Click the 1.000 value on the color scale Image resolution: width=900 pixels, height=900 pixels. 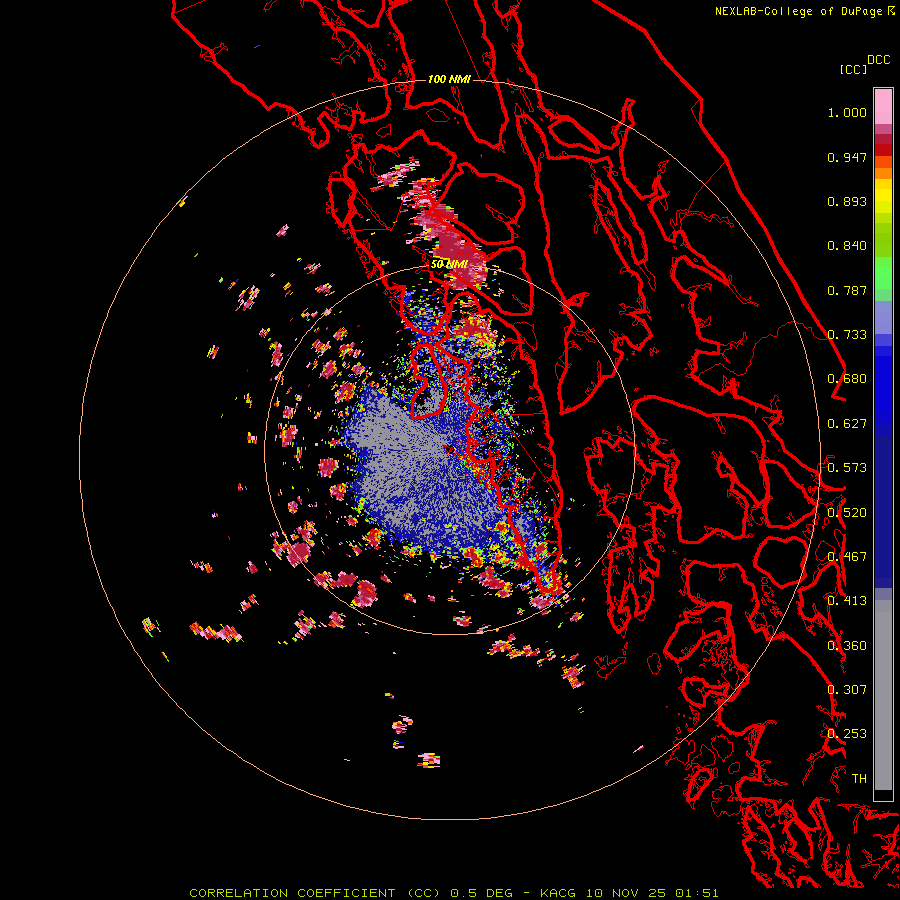tap(847, 112)
